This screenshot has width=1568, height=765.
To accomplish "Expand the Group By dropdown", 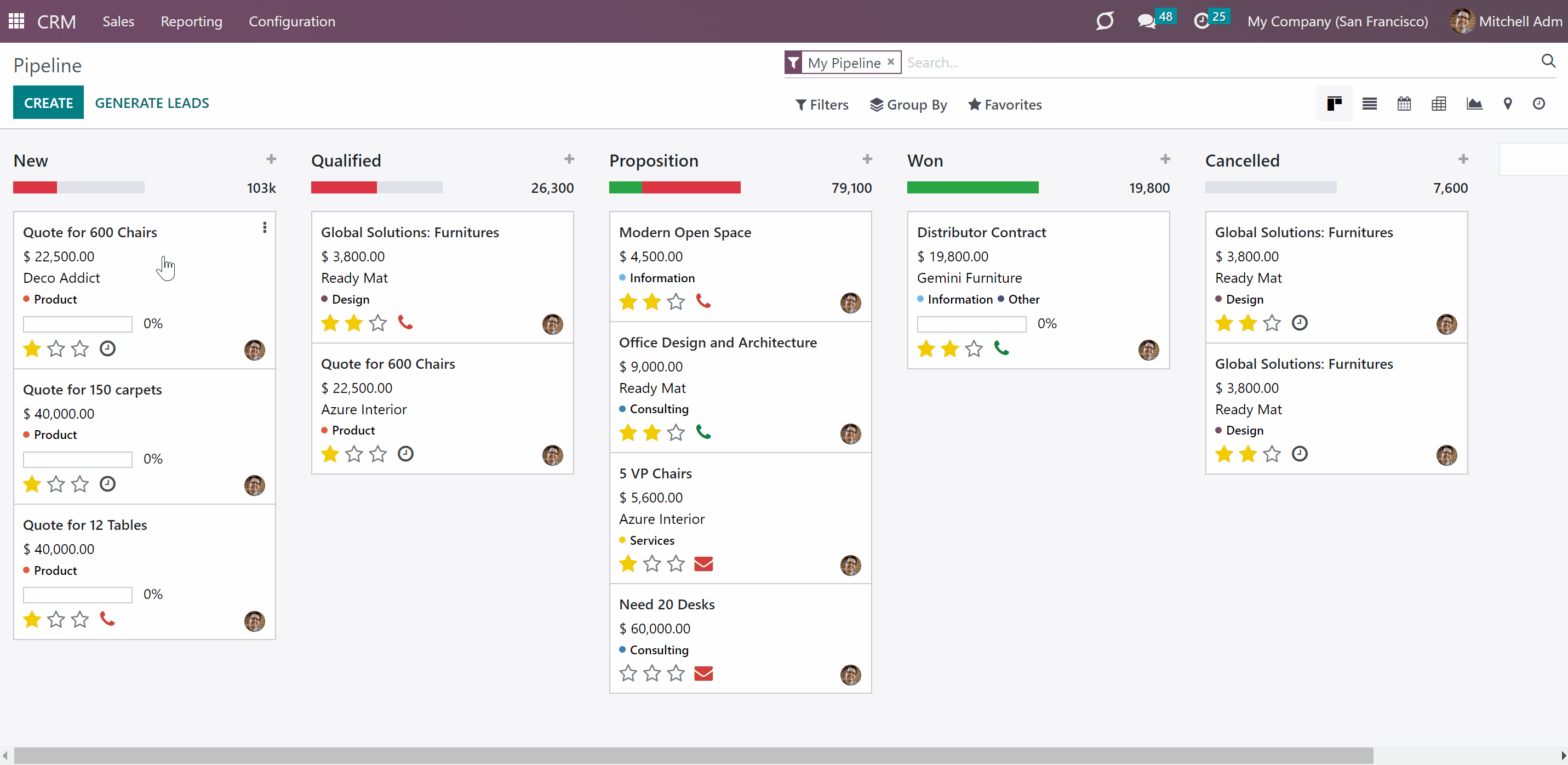I will (908, 105).
